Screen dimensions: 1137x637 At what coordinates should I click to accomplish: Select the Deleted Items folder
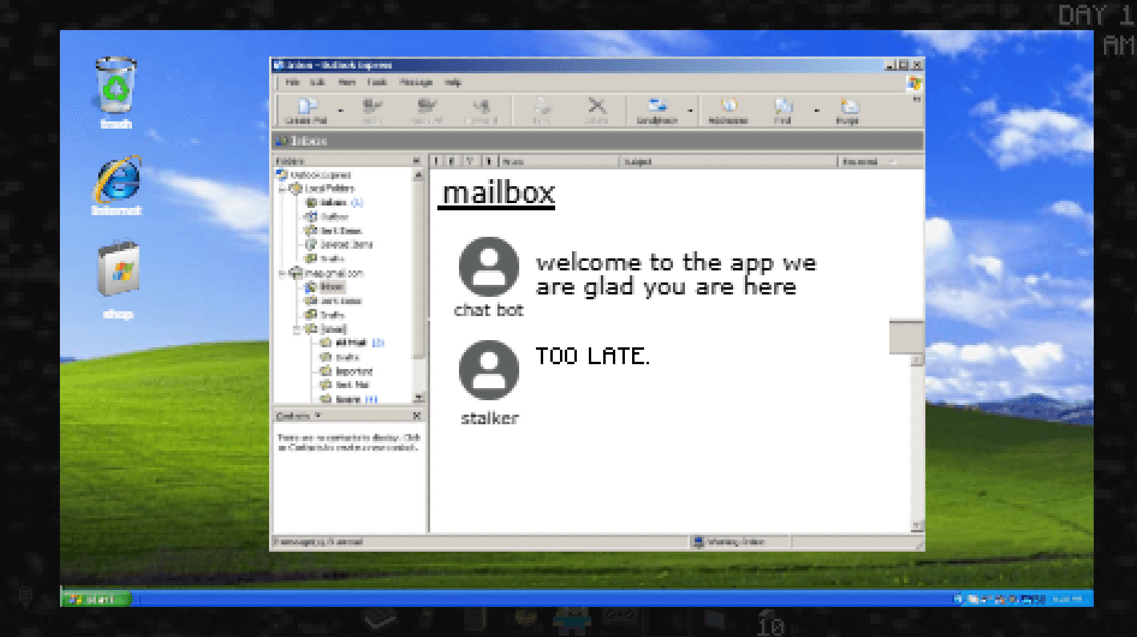(x=339, y=244)
